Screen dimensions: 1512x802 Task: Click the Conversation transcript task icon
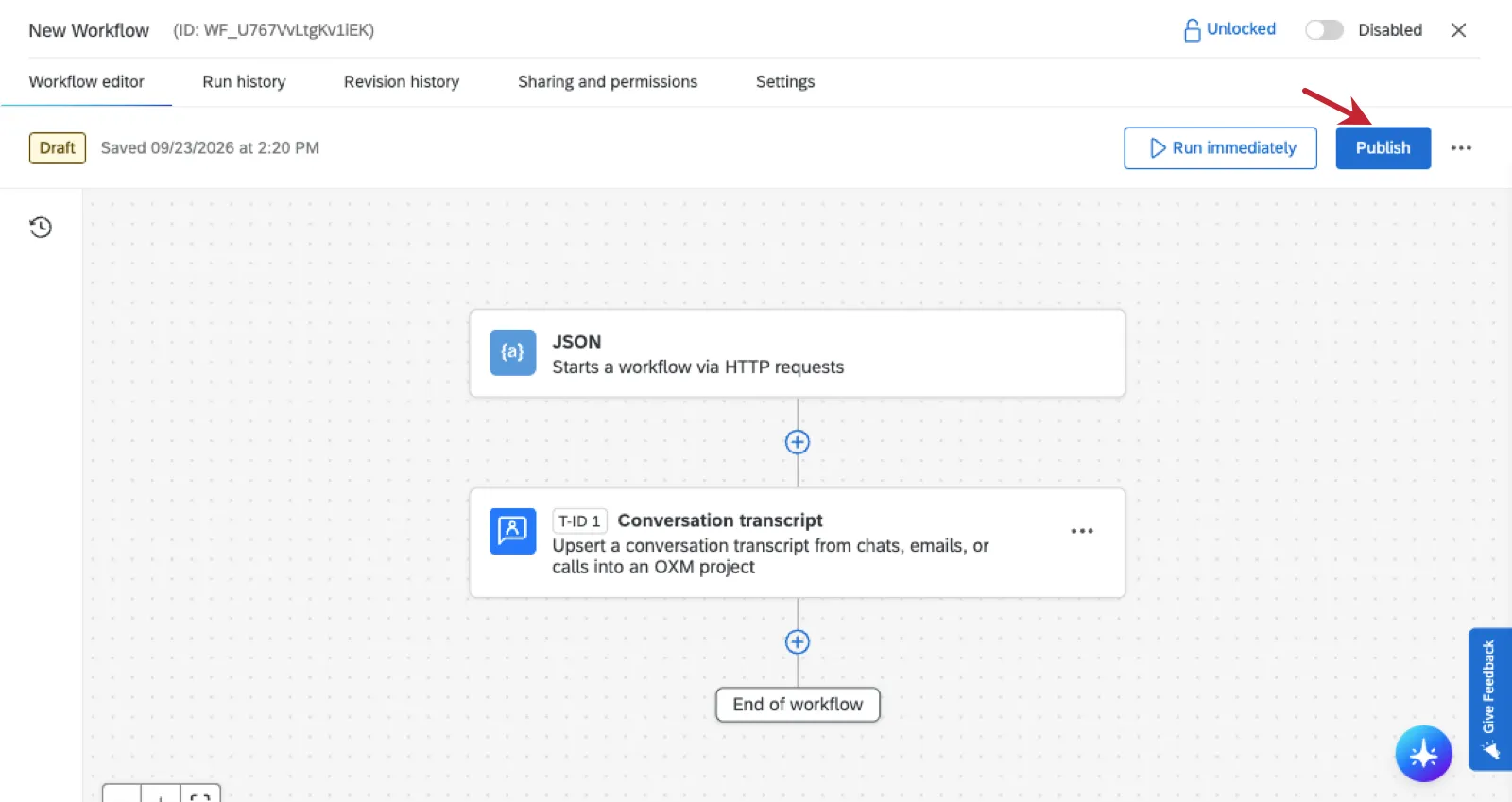click(x=512, y=531)
